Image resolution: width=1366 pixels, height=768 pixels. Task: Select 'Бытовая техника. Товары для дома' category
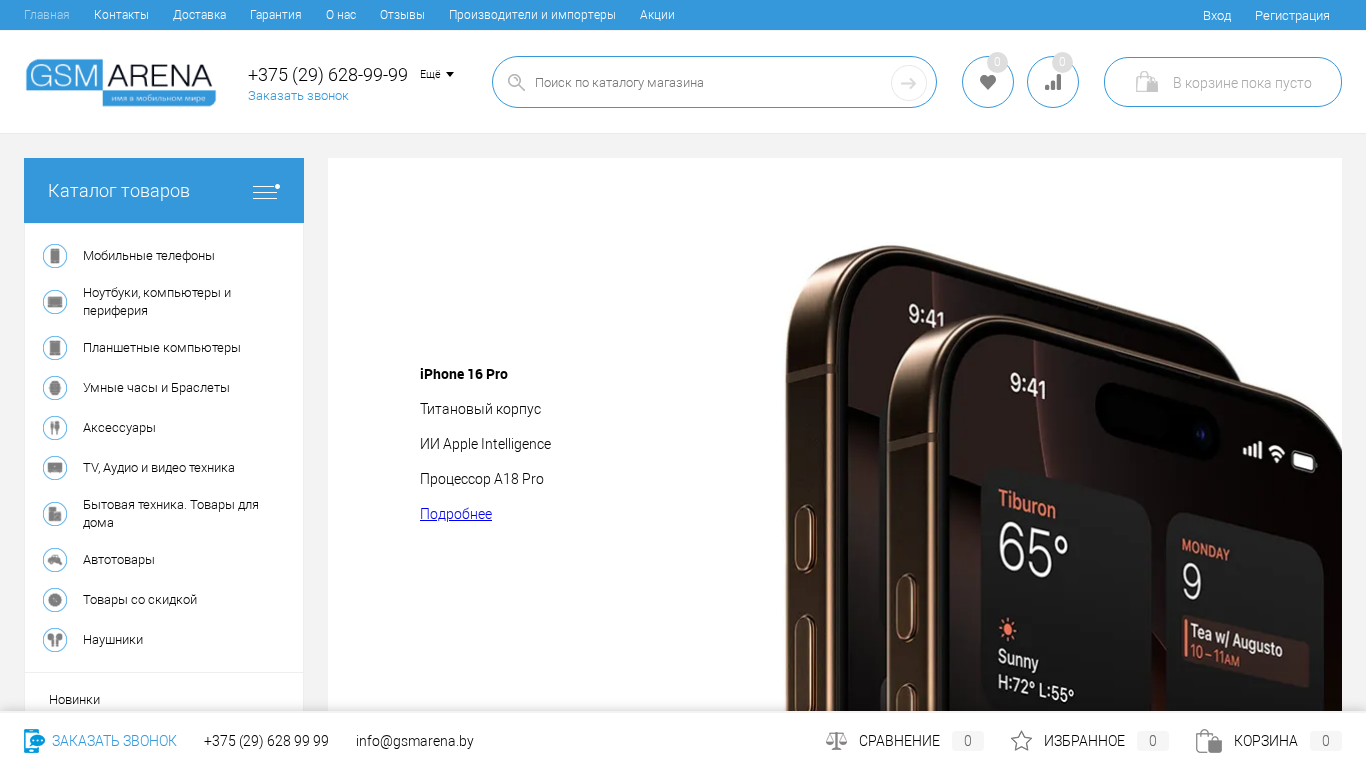[171, 514]
